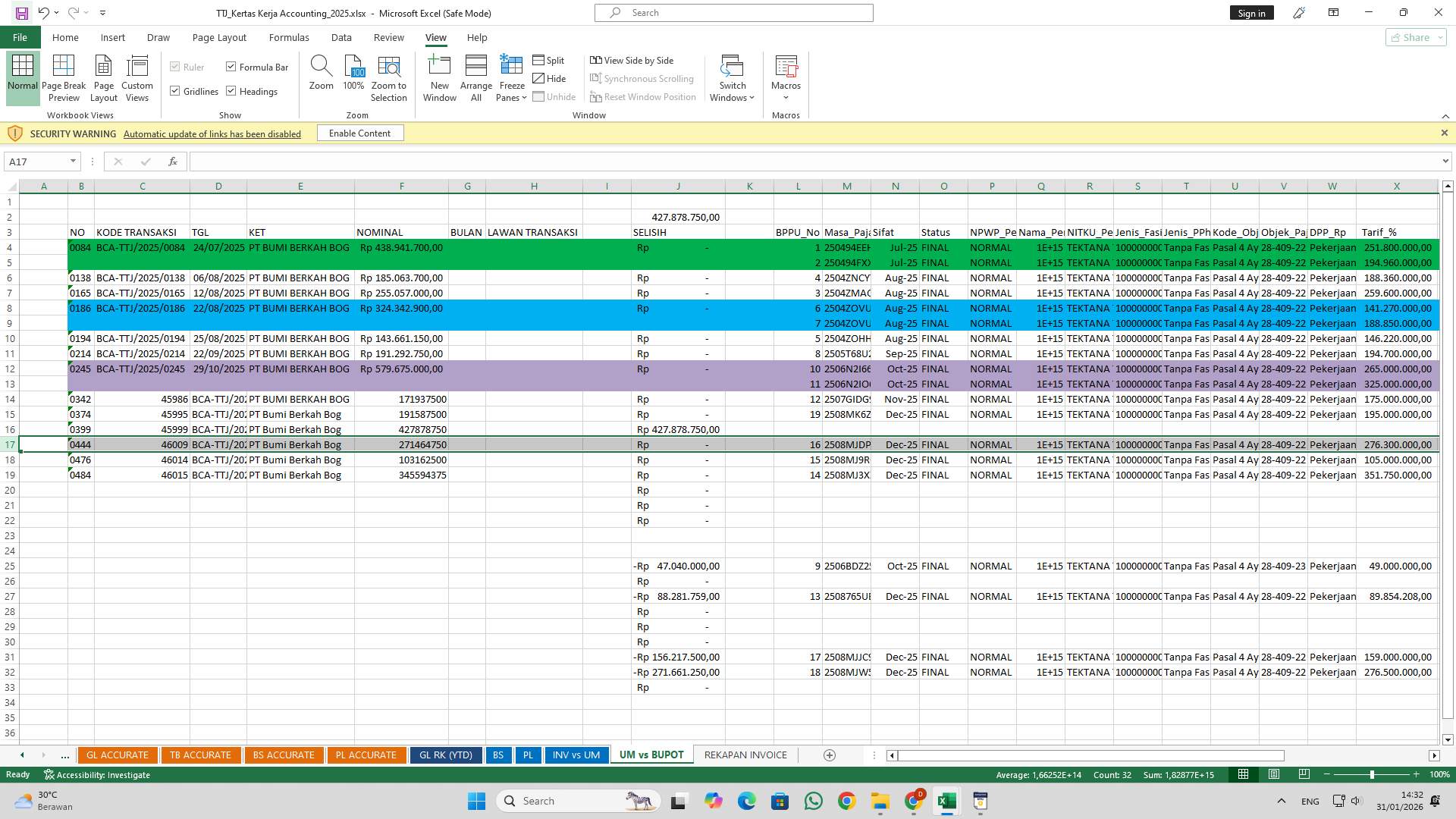
Task: Disable the Headings checkbox
Action: [x=231, y=91]
